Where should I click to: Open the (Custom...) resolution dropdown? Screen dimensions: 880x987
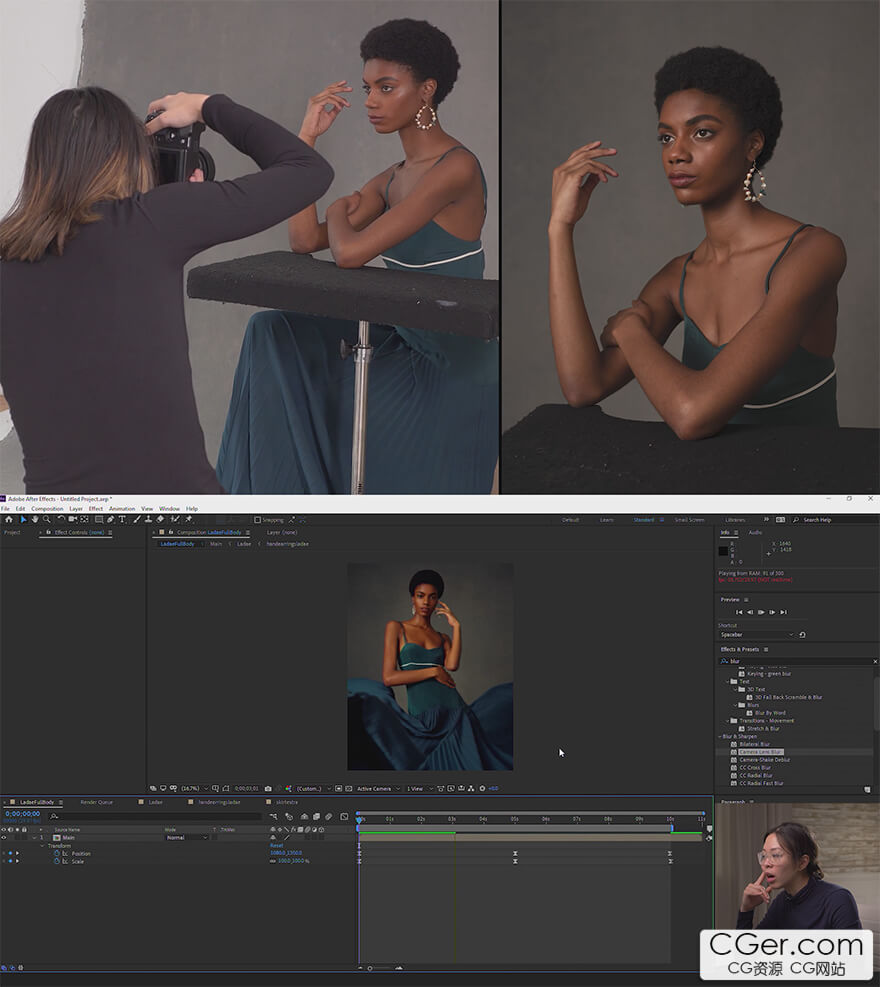313,788
